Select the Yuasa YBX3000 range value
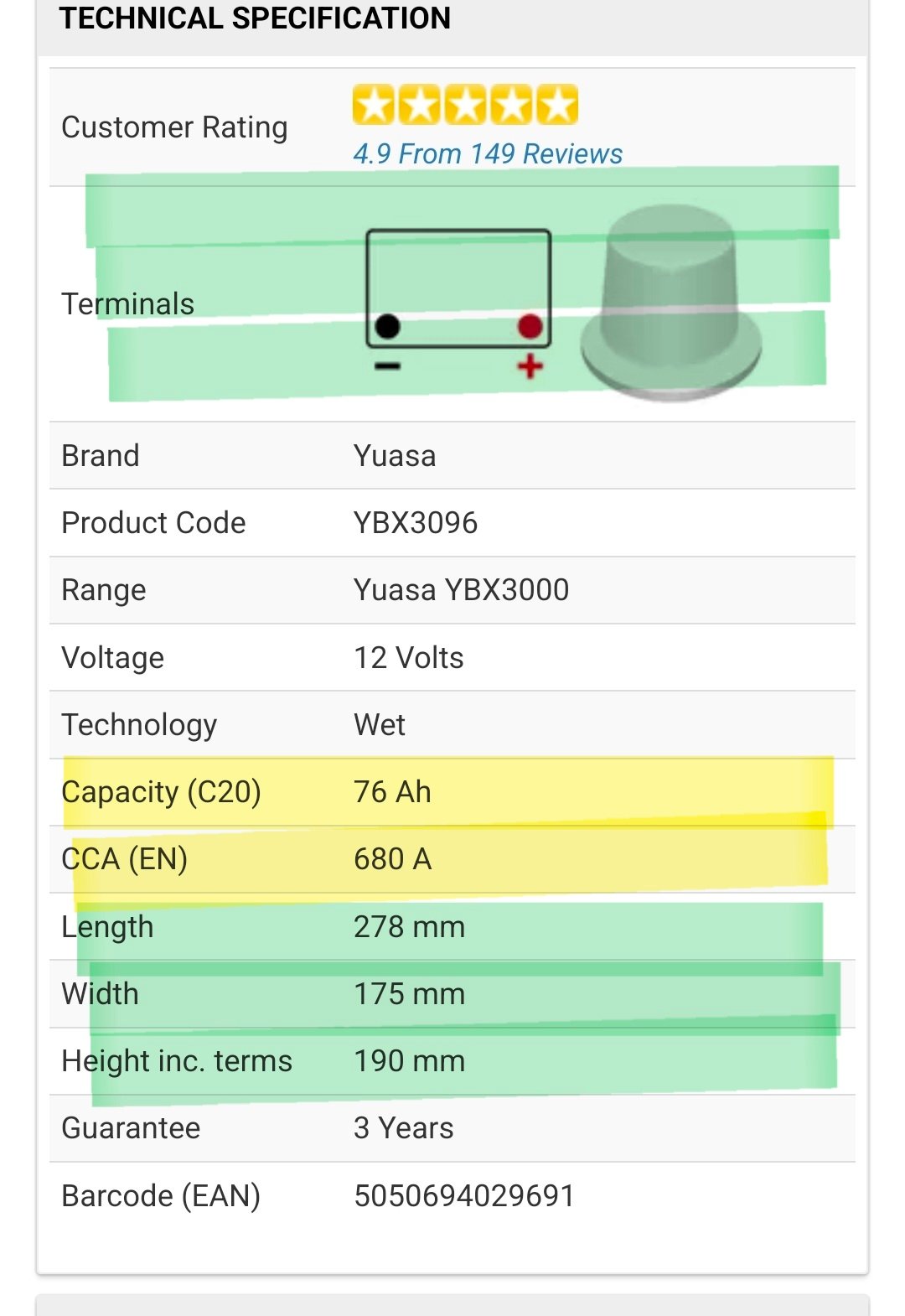This screenshot has height=1316, width=905. [x=461, y=590]
